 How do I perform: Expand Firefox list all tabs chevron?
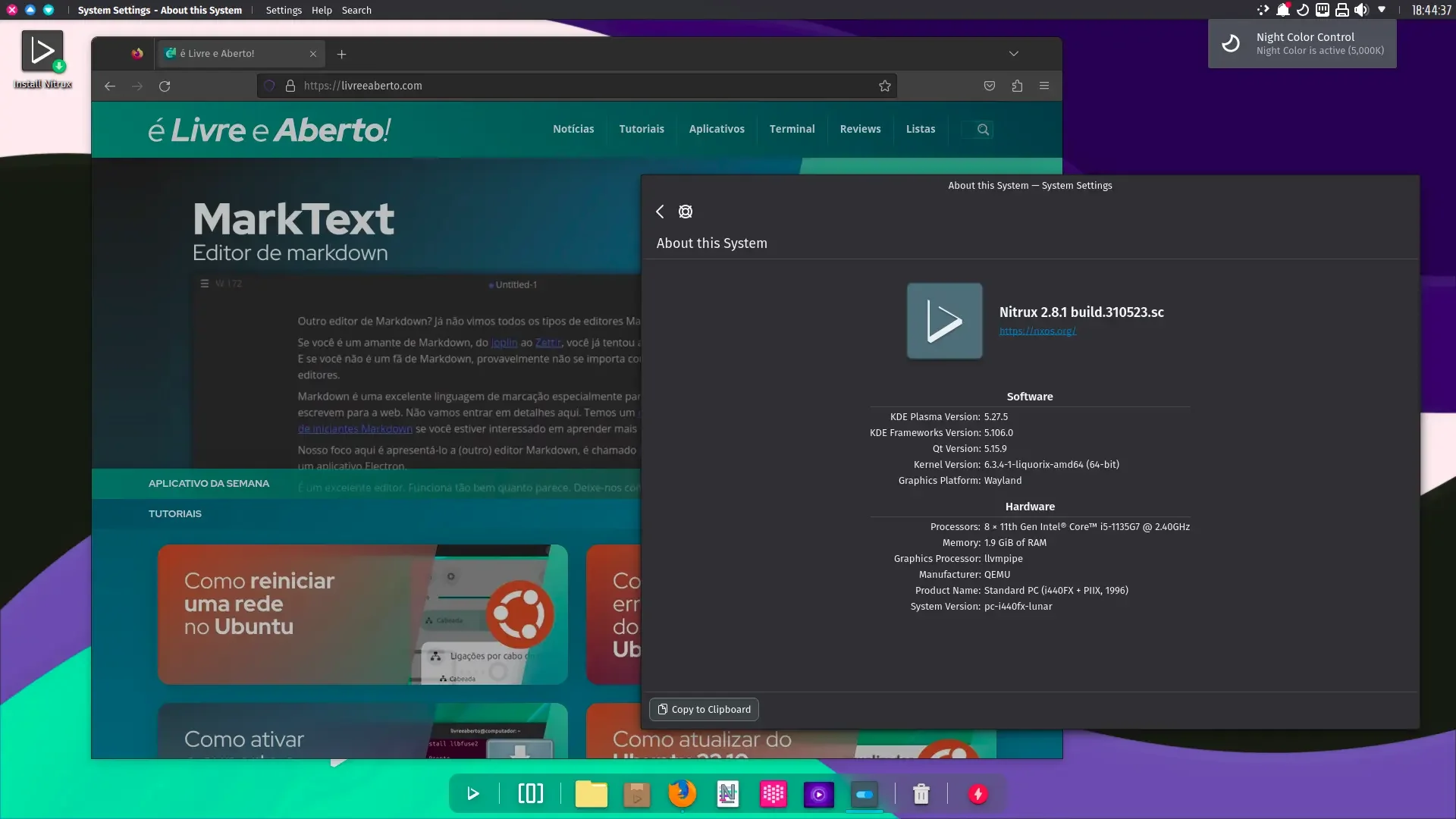pos(1014,54)
